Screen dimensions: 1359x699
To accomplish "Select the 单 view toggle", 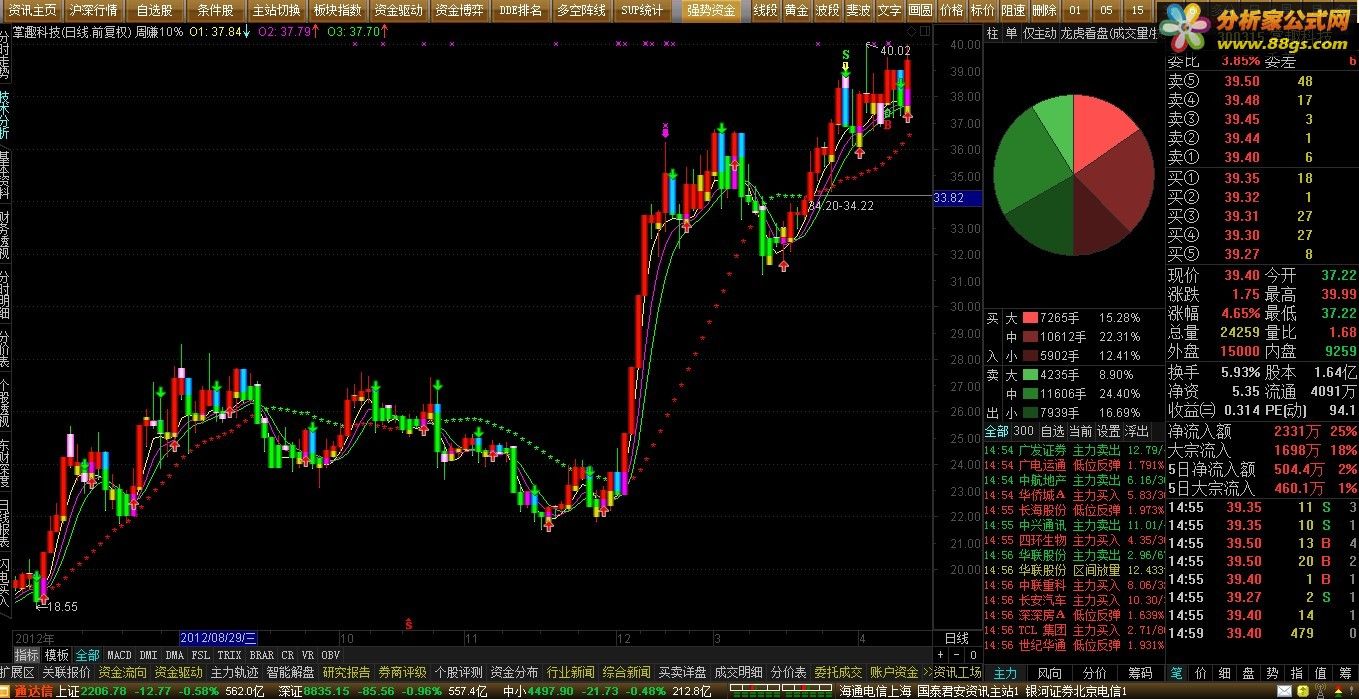I will tap(1012, 34).
